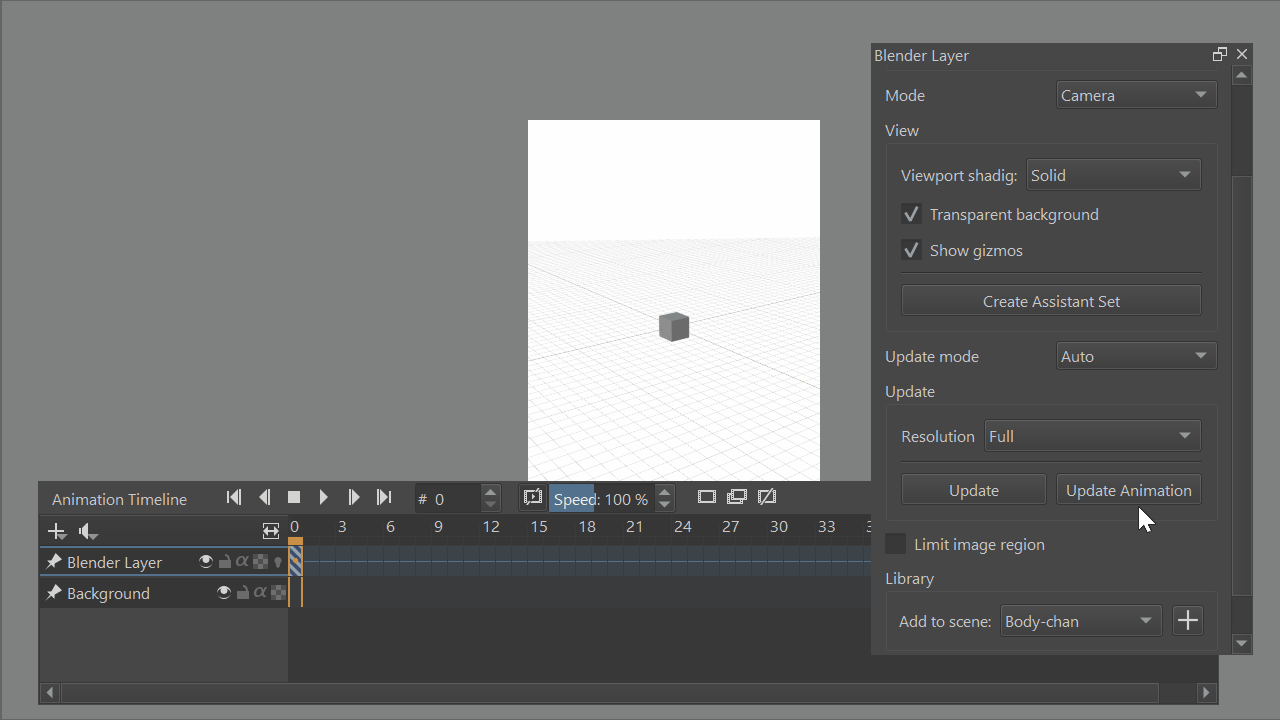Viewport: 1280px width, 720px height.
Task: Enable Limit image region checkbox
Action: click(x=896, y=544)
